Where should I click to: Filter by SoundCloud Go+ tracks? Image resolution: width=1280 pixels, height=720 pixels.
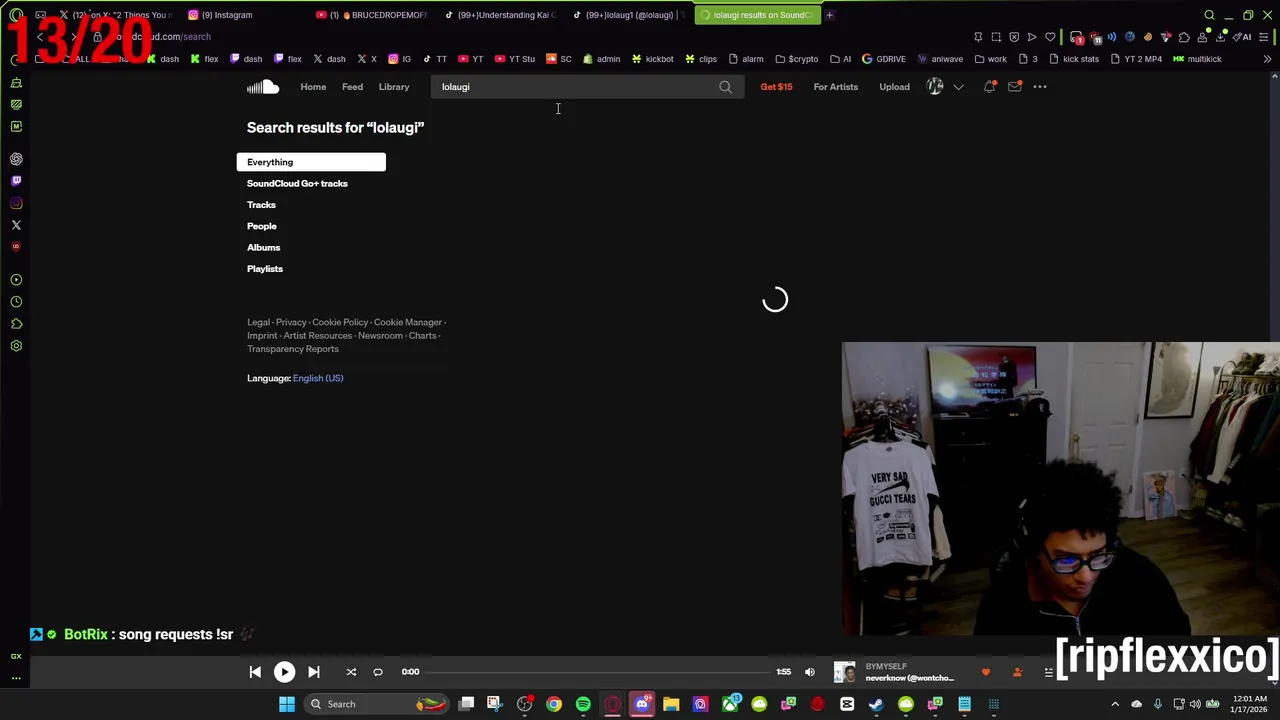[x=297, y=184]
